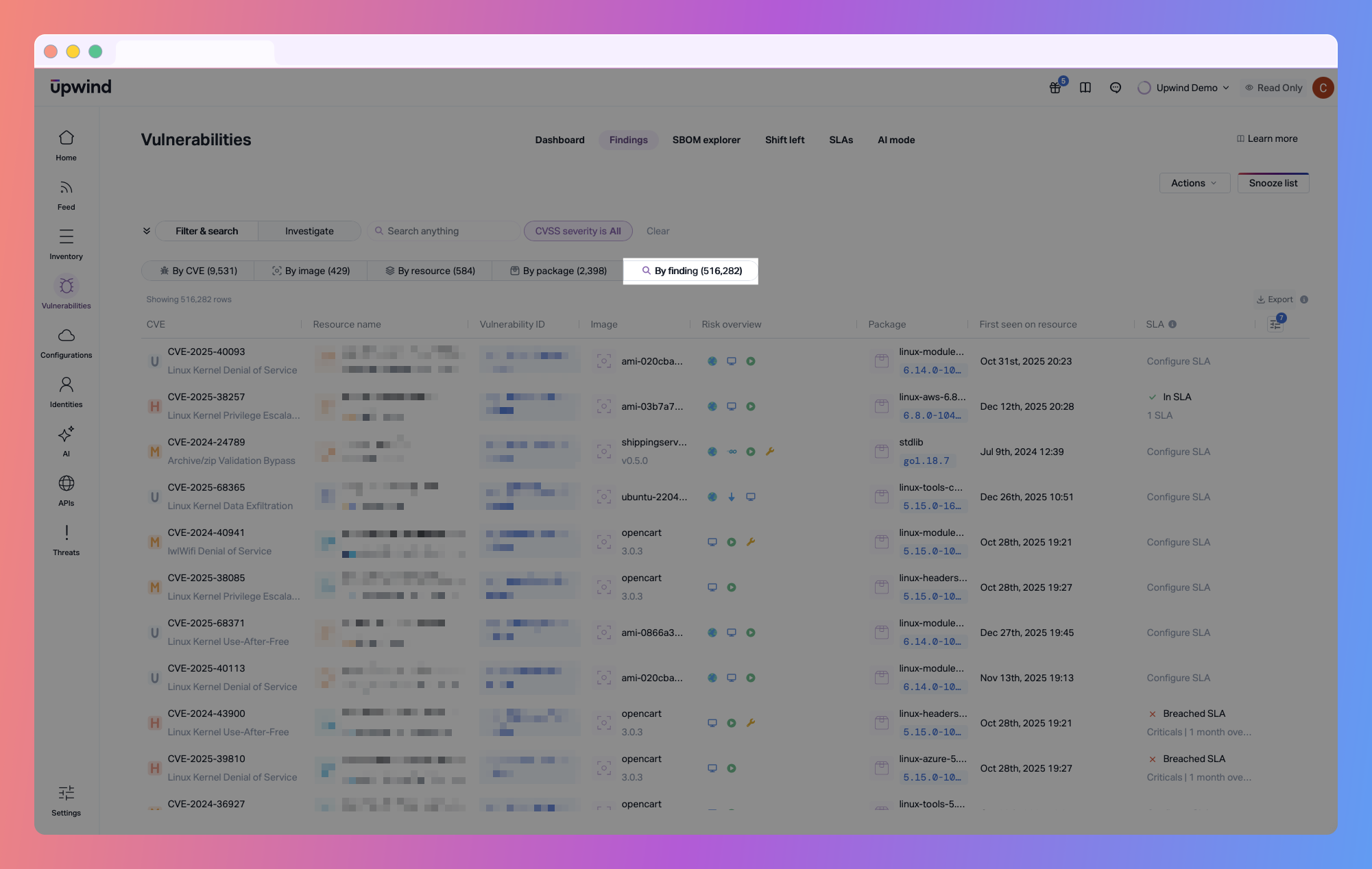
Task: Toggle Read Only mode in the header
Action: pos(1273,88)
